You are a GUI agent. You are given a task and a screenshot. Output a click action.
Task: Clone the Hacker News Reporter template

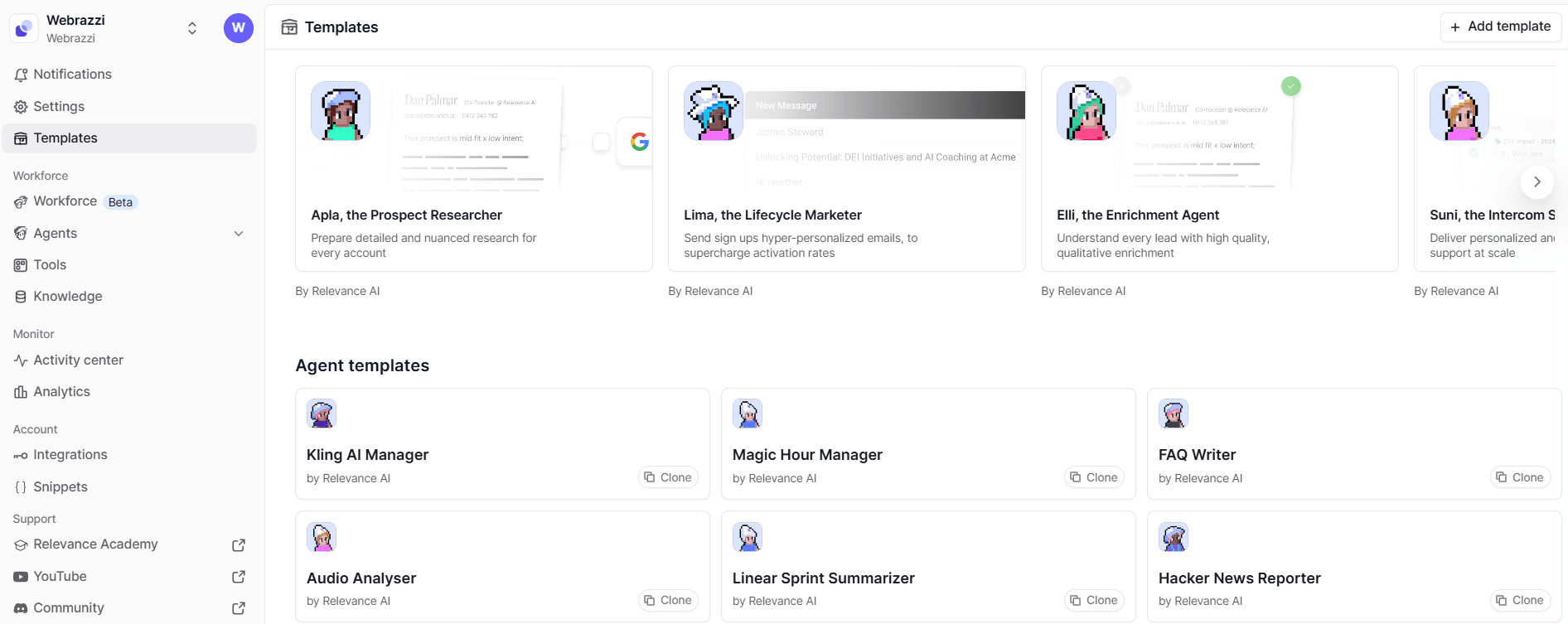tap(1520, 600)
